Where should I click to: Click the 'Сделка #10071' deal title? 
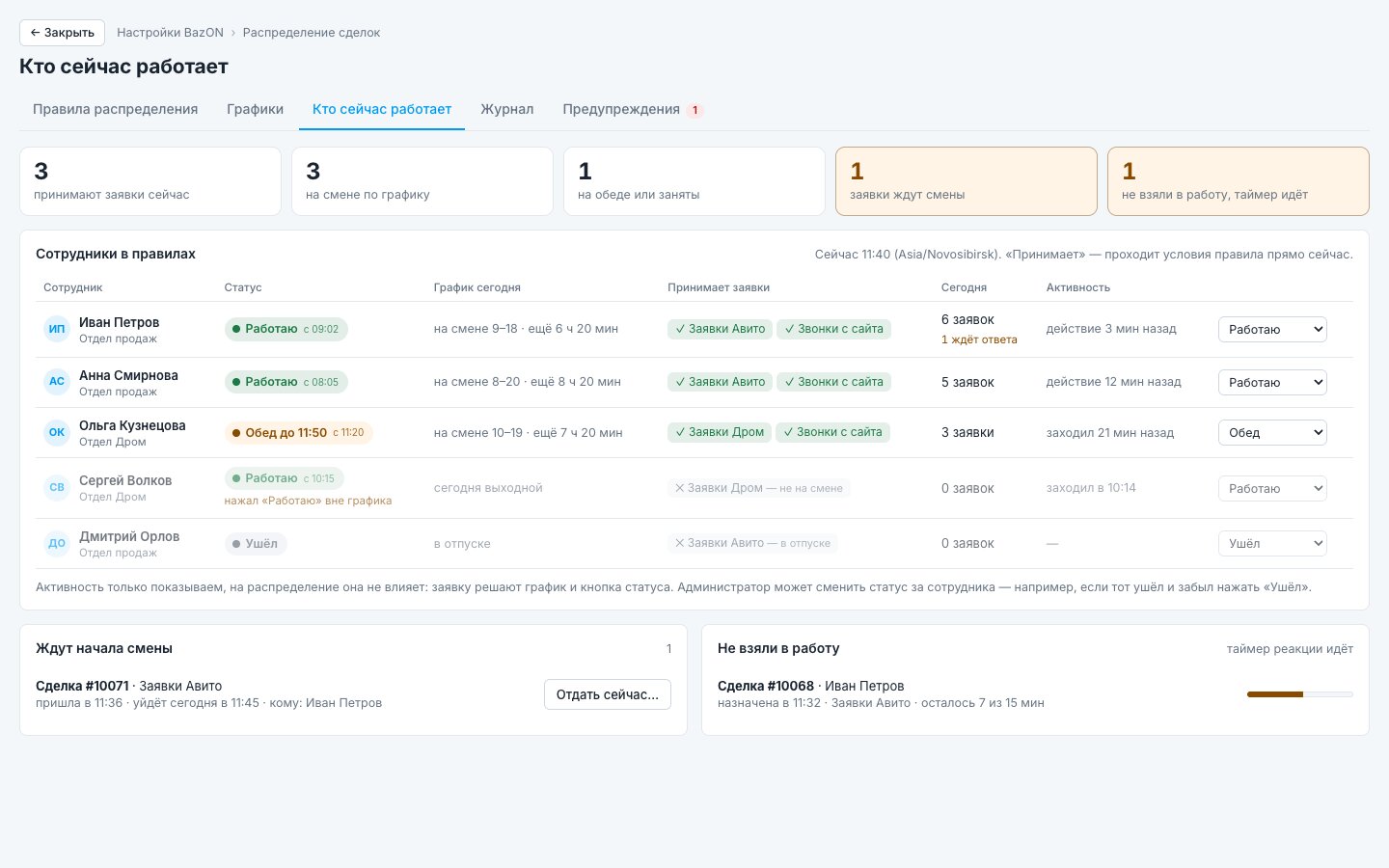point(82,687)
